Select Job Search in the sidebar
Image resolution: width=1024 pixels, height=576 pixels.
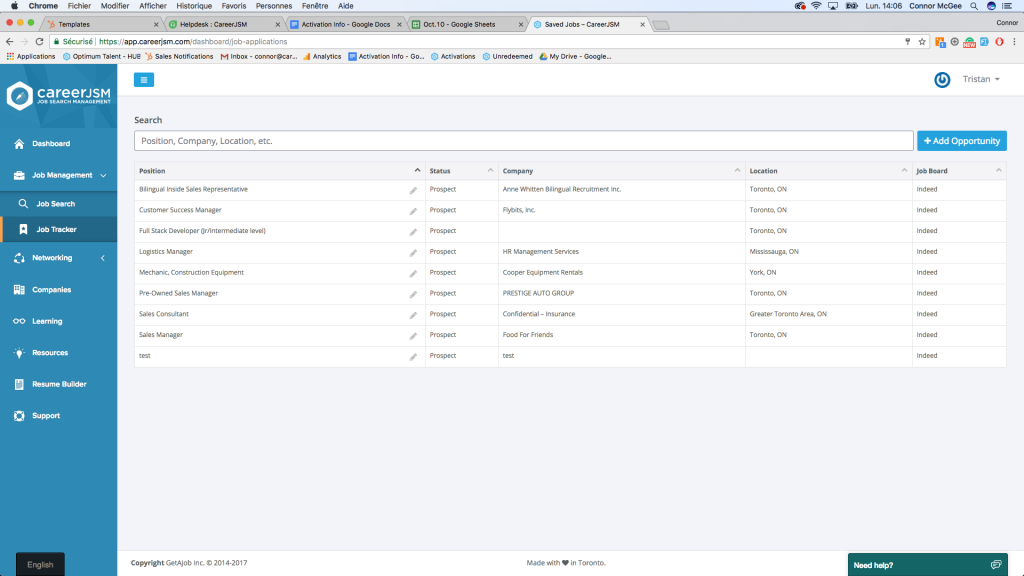click(56, 204)
